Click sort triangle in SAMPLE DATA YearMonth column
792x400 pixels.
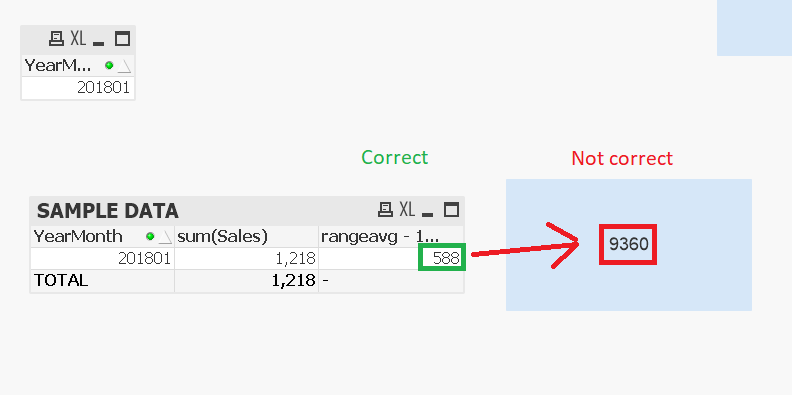164,237
